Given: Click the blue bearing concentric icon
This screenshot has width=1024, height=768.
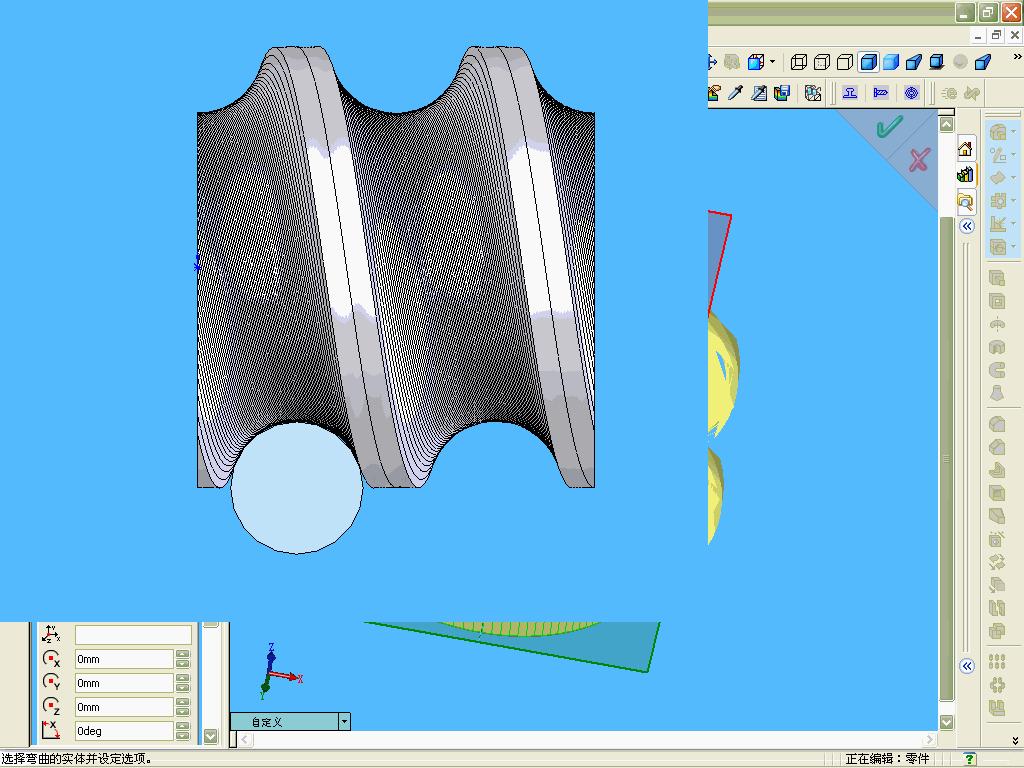Looking at the screenshot, I should (911, 93).
